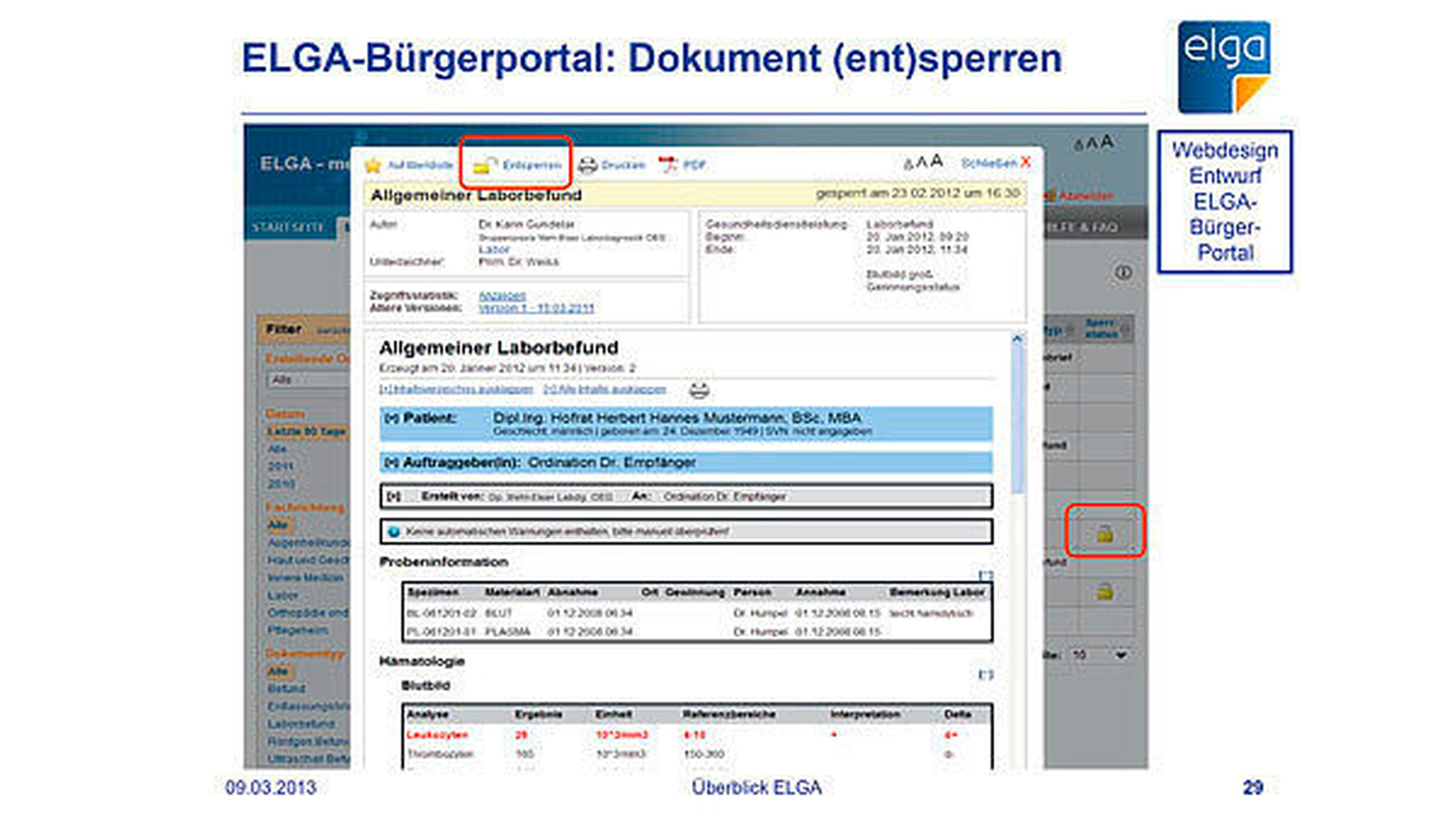This screenshot has height=820, width=1456.
Task: Click the PDF label to export
Action: coord(694,165)
